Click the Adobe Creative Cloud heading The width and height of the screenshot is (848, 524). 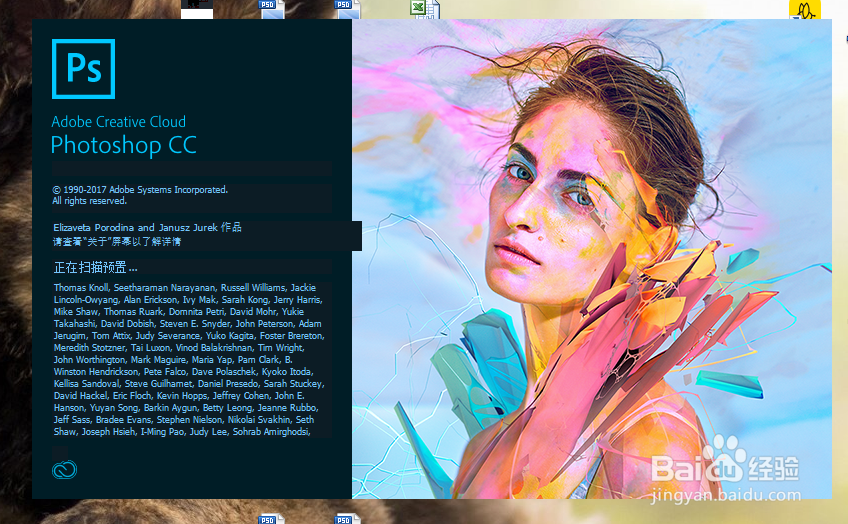click(118, 122)
